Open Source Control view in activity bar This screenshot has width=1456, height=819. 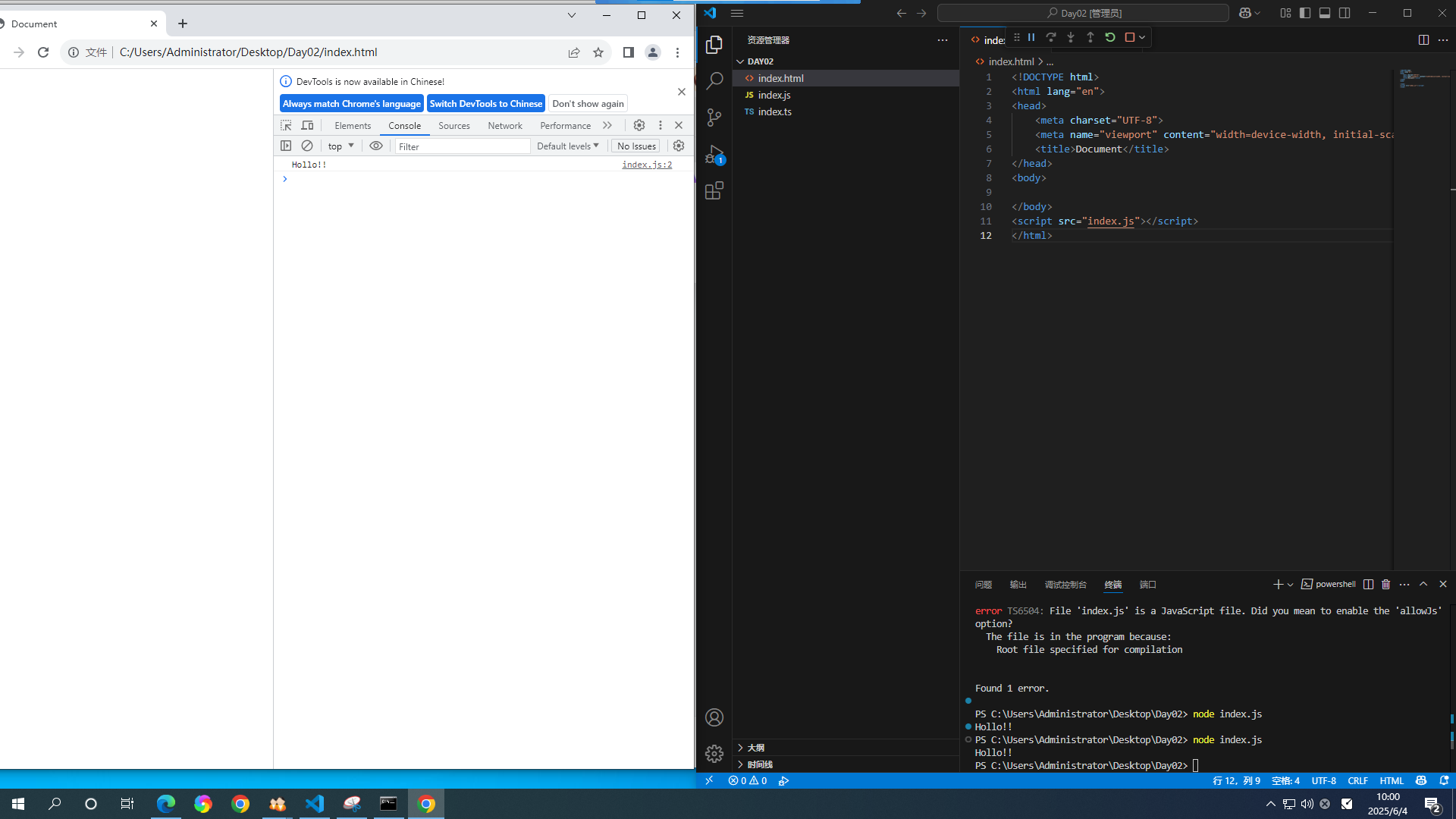714,117
